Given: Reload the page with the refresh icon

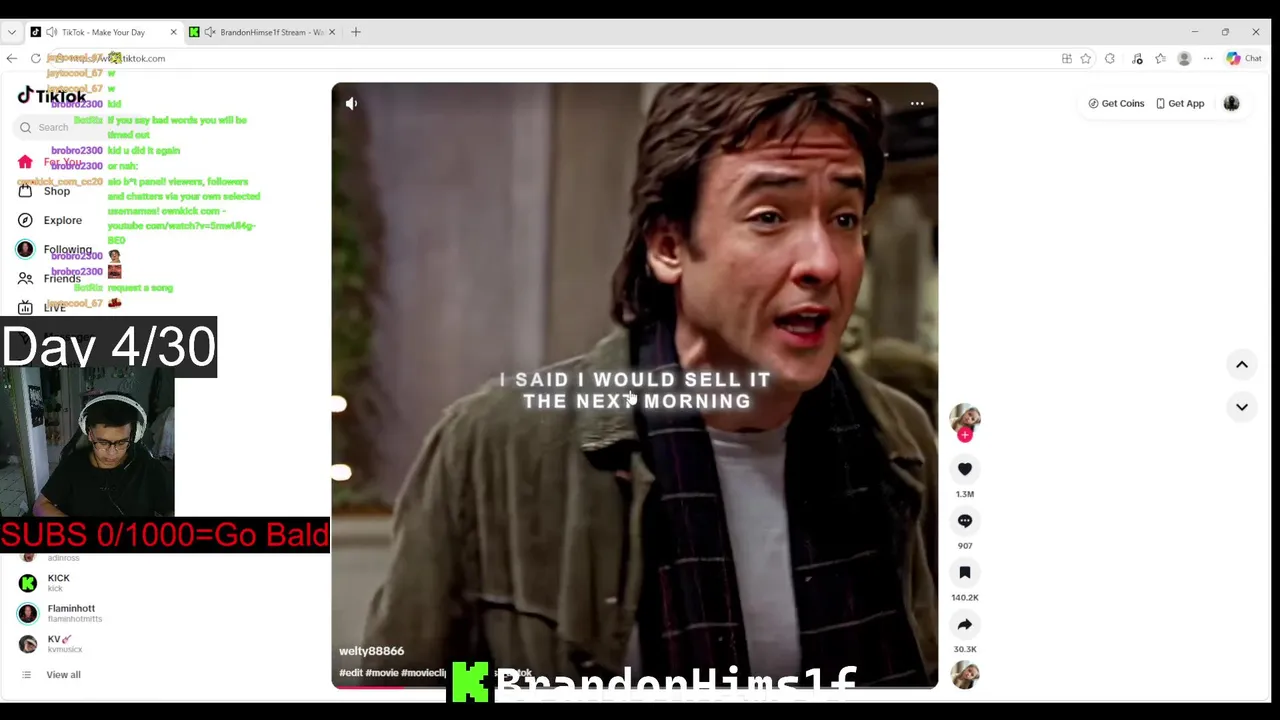Looking at the screenshot, I should click(x=36, y=58).
